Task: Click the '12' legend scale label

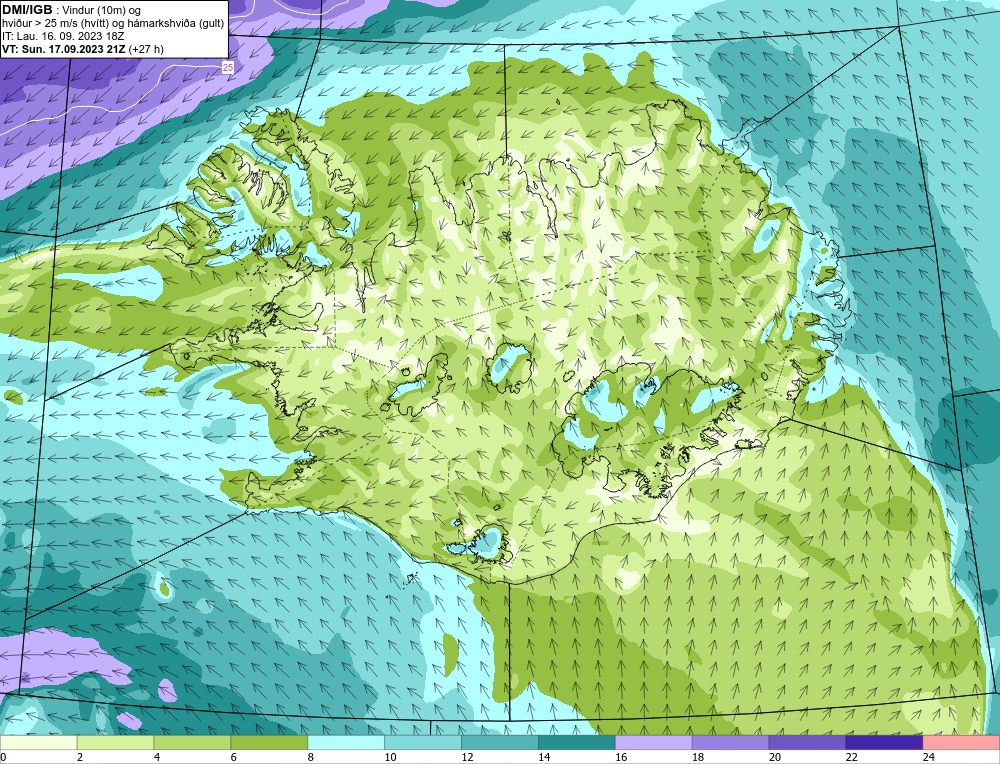Action: 467,757
